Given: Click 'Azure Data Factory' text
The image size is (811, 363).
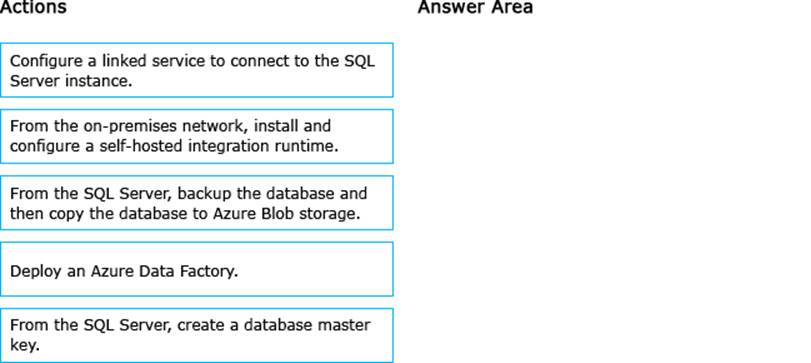Looking at the screenshot, I should (x=162, y=271).
